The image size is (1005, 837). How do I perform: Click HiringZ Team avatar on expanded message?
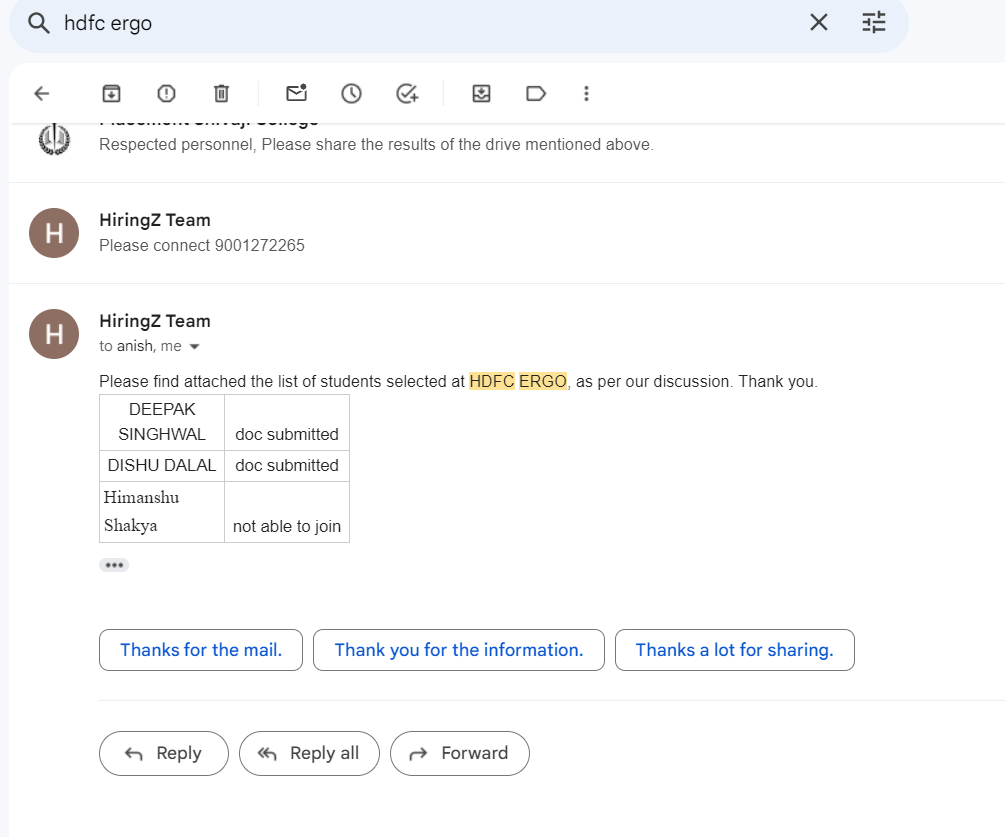pyautogui.click(x=54, y=334)
